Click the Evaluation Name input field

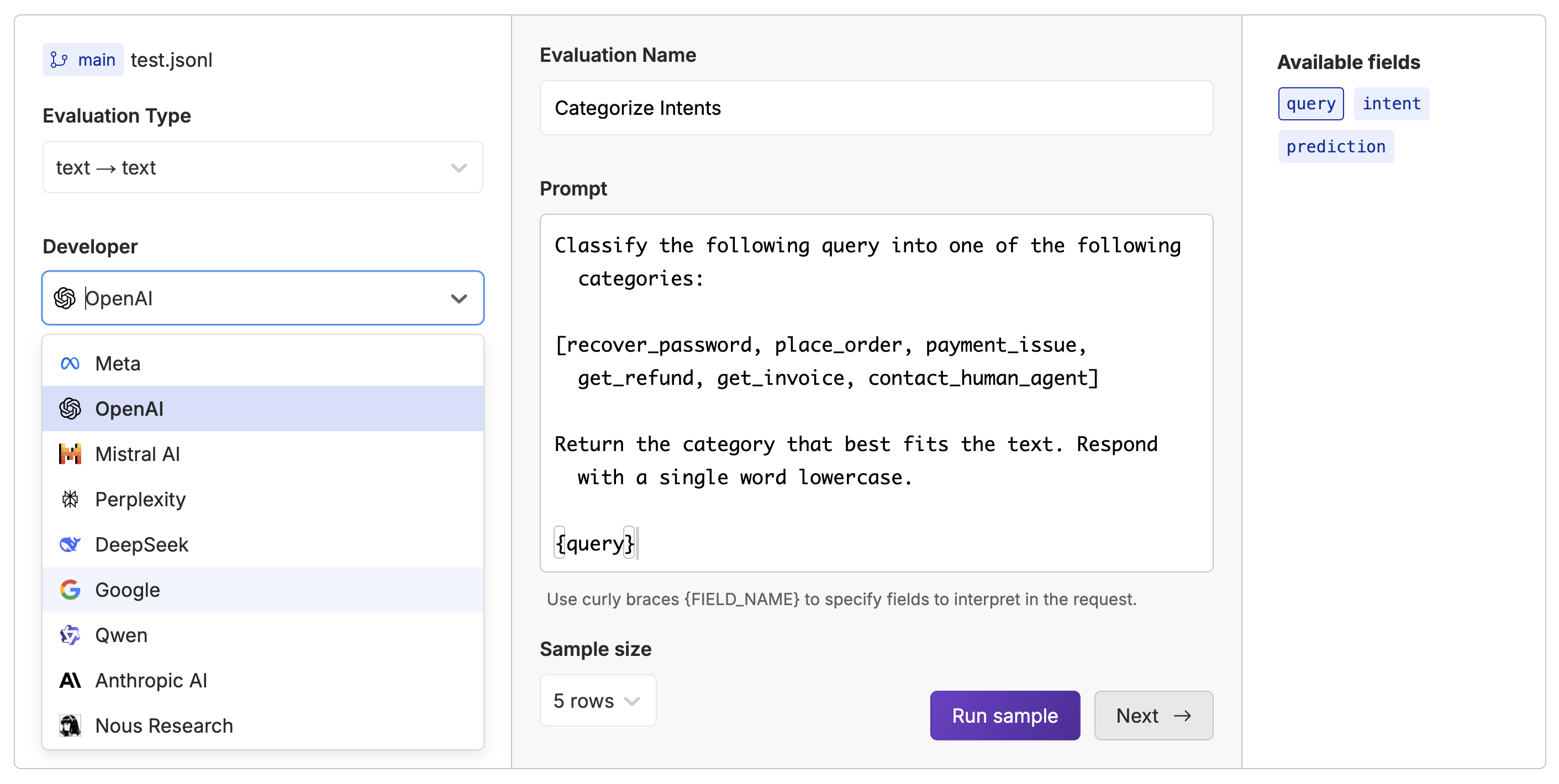(876, 108)
